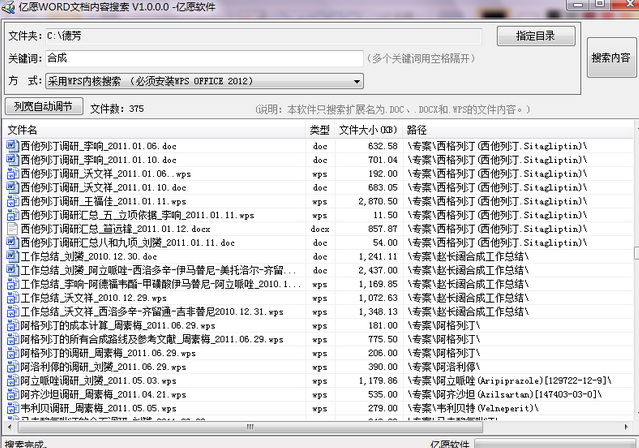Screen dimensions: 639x448
Task: Click size value 2,437.00
Action: (x=378, y=270)
